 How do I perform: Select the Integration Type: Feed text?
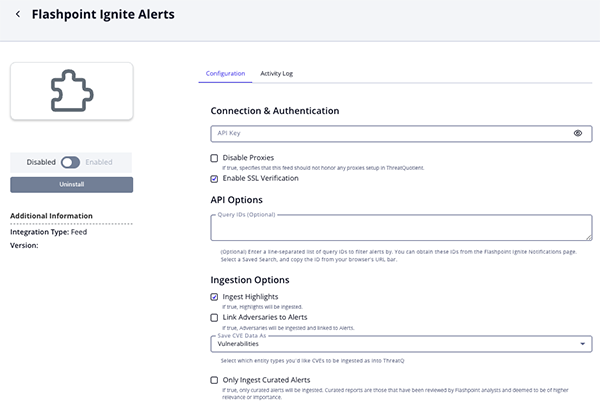(x=49, y=232)
